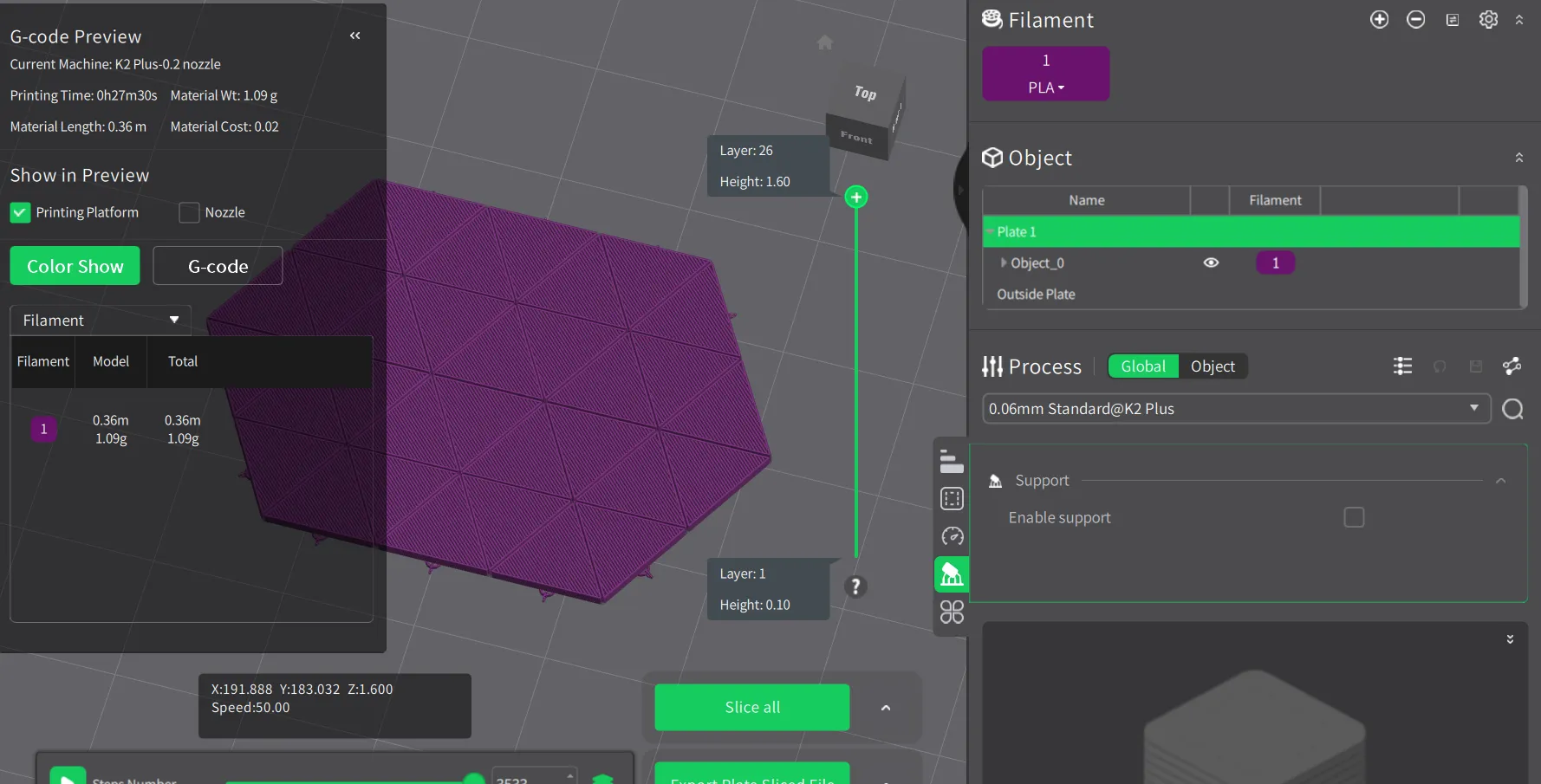Open the Support settings panel icon

coord(952,573)
